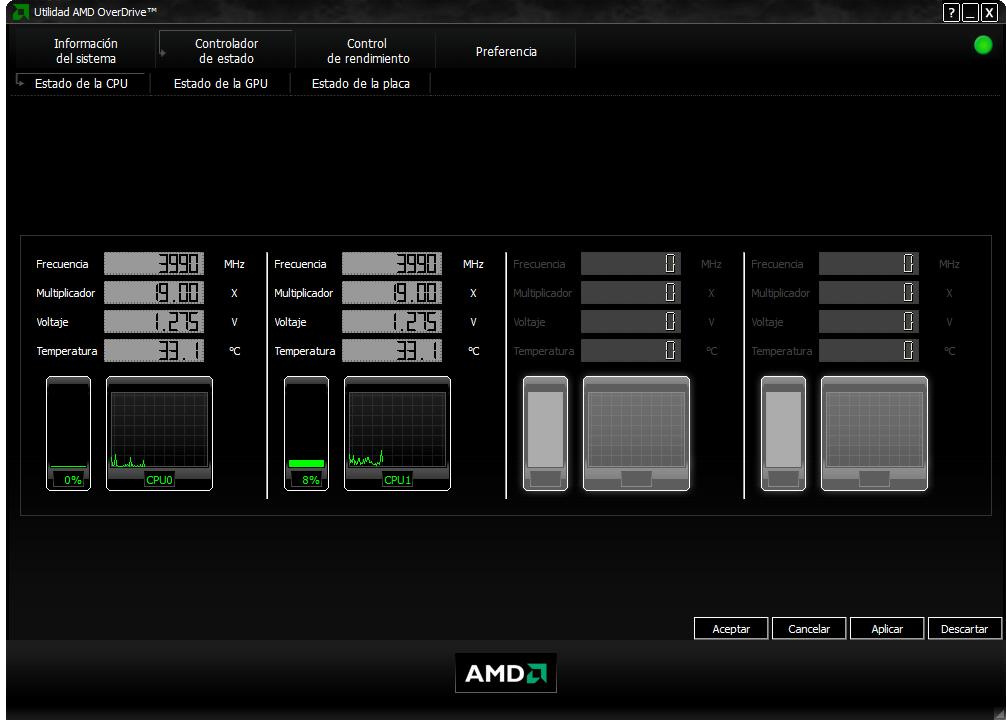1006x720 pixels.
Task: Click the AMD OverDrive title bar icon
Action: pos(20,12)
